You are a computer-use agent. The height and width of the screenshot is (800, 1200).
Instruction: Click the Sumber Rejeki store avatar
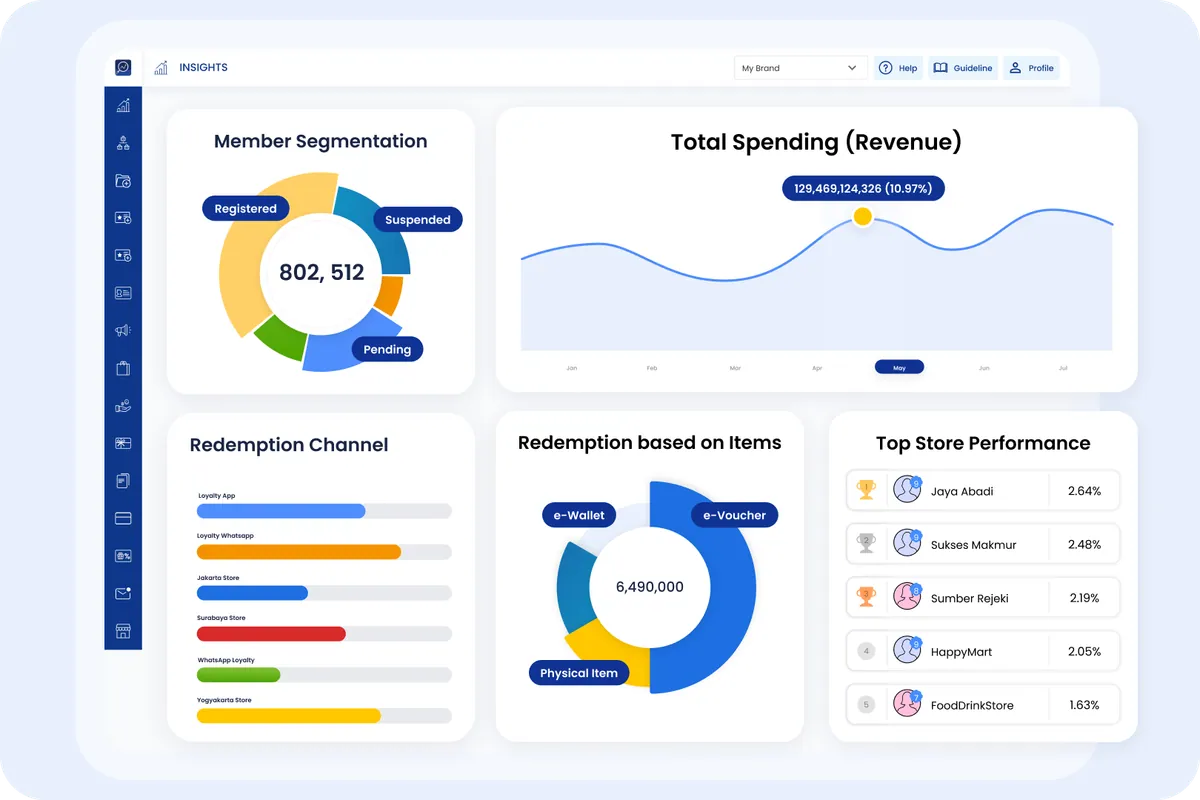pyautogui.click(x=907, y=597)
